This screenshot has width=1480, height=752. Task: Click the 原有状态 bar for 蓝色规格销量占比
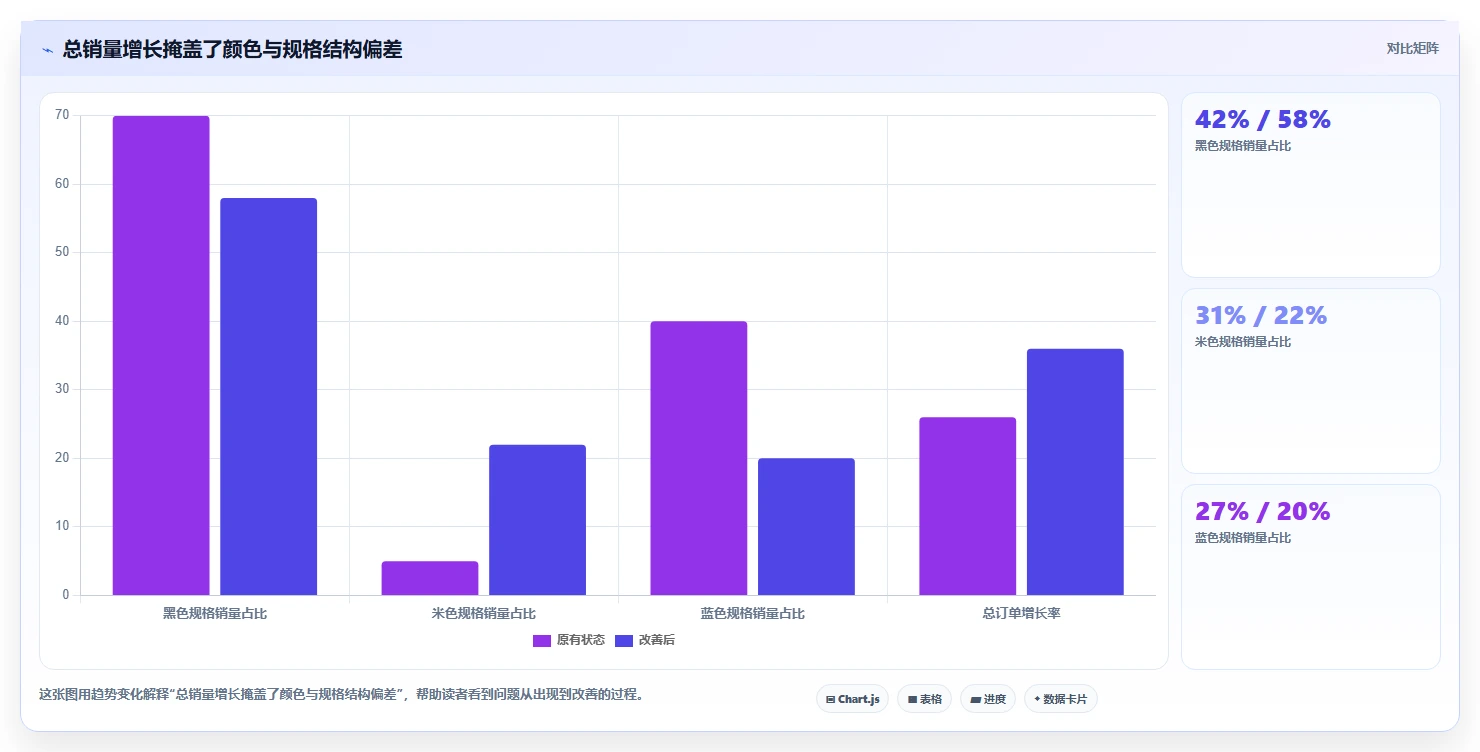(699, 458)
